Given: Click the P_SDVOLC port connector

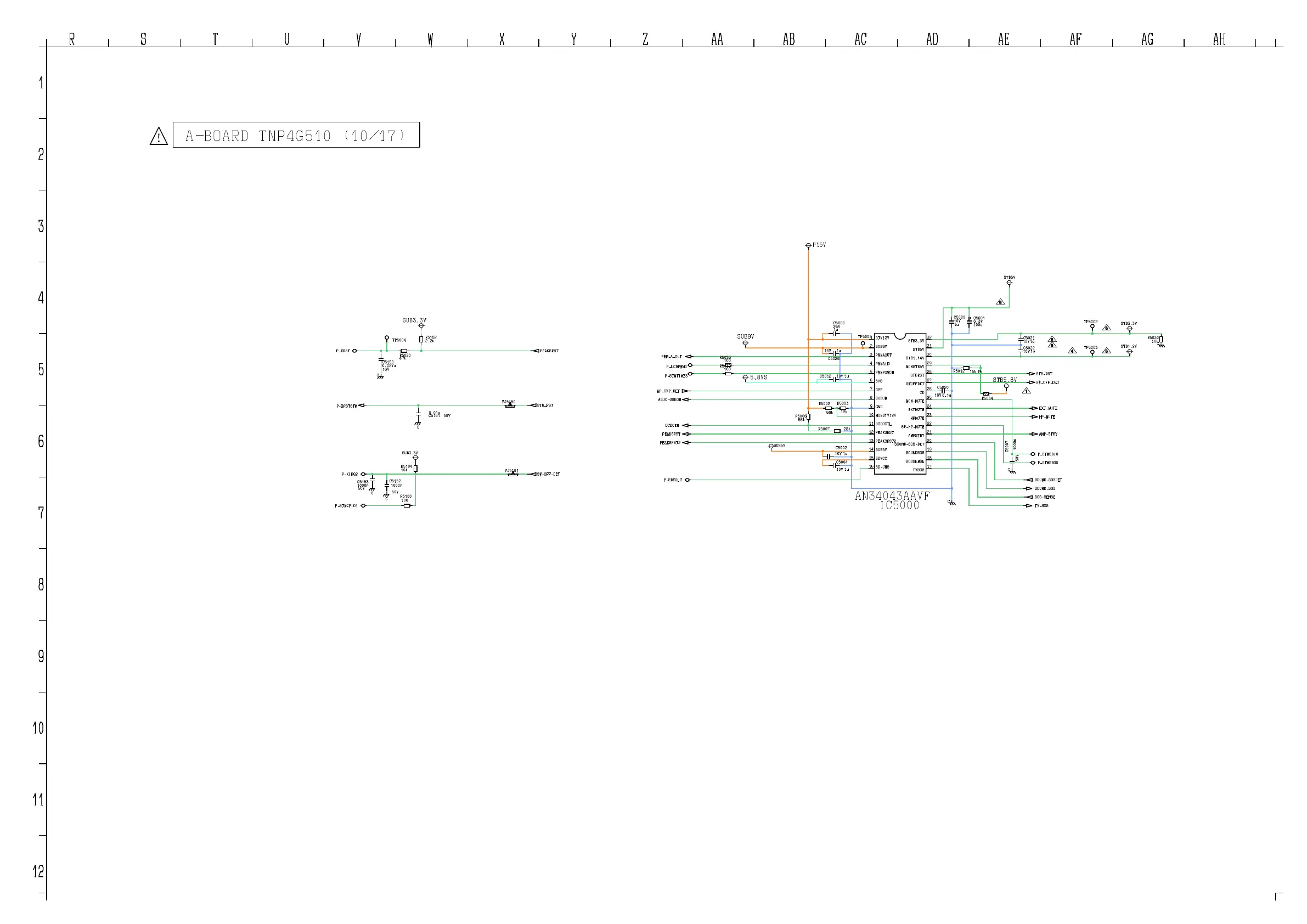Looking at the screenshot, I should click(687, 480).
